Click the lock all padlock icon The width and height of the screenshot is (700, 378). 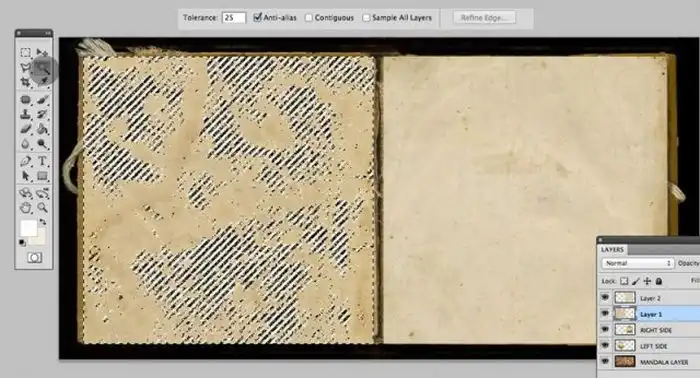pyautogui.click(x=658, y=281)
